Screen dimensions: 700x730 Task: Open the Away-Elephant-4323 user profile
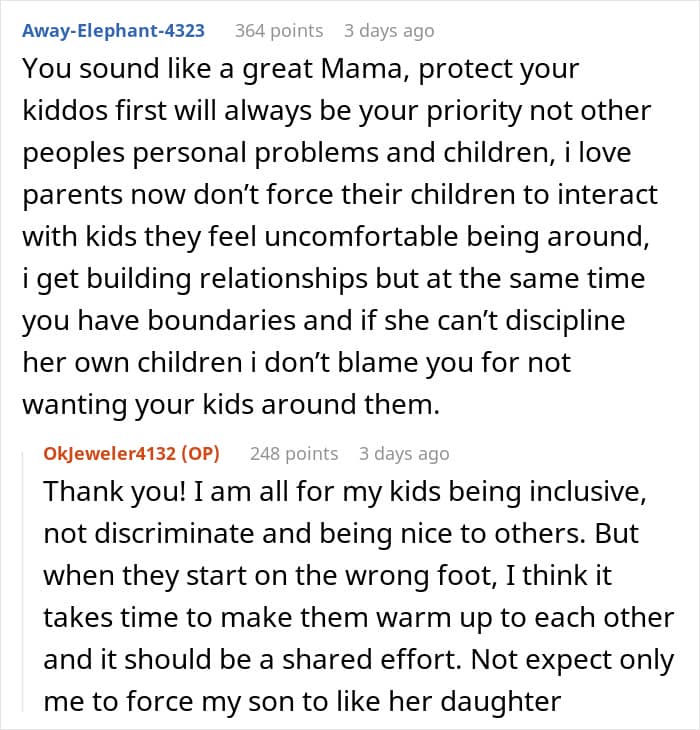click(x=112, y=30)
